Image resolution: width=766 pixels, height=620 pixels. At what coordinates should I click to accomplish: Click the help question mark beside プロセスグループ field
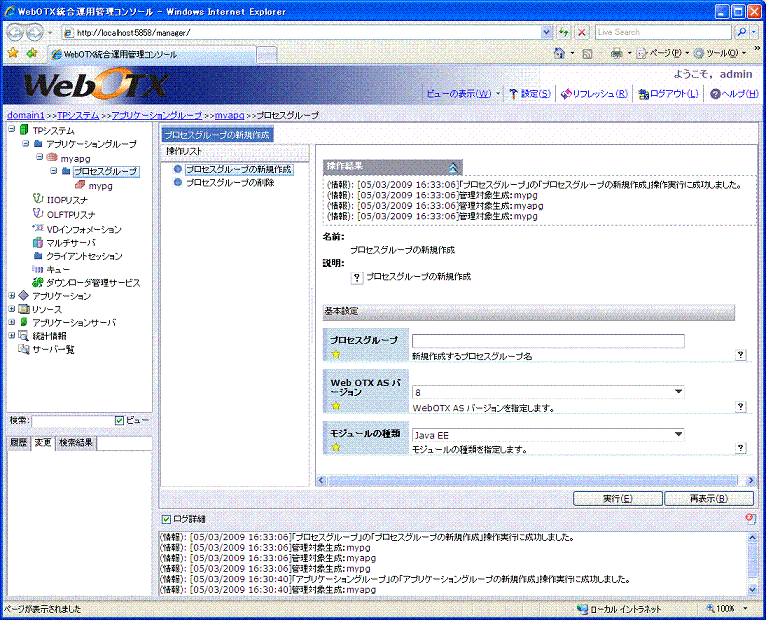[x=741, y=355]
